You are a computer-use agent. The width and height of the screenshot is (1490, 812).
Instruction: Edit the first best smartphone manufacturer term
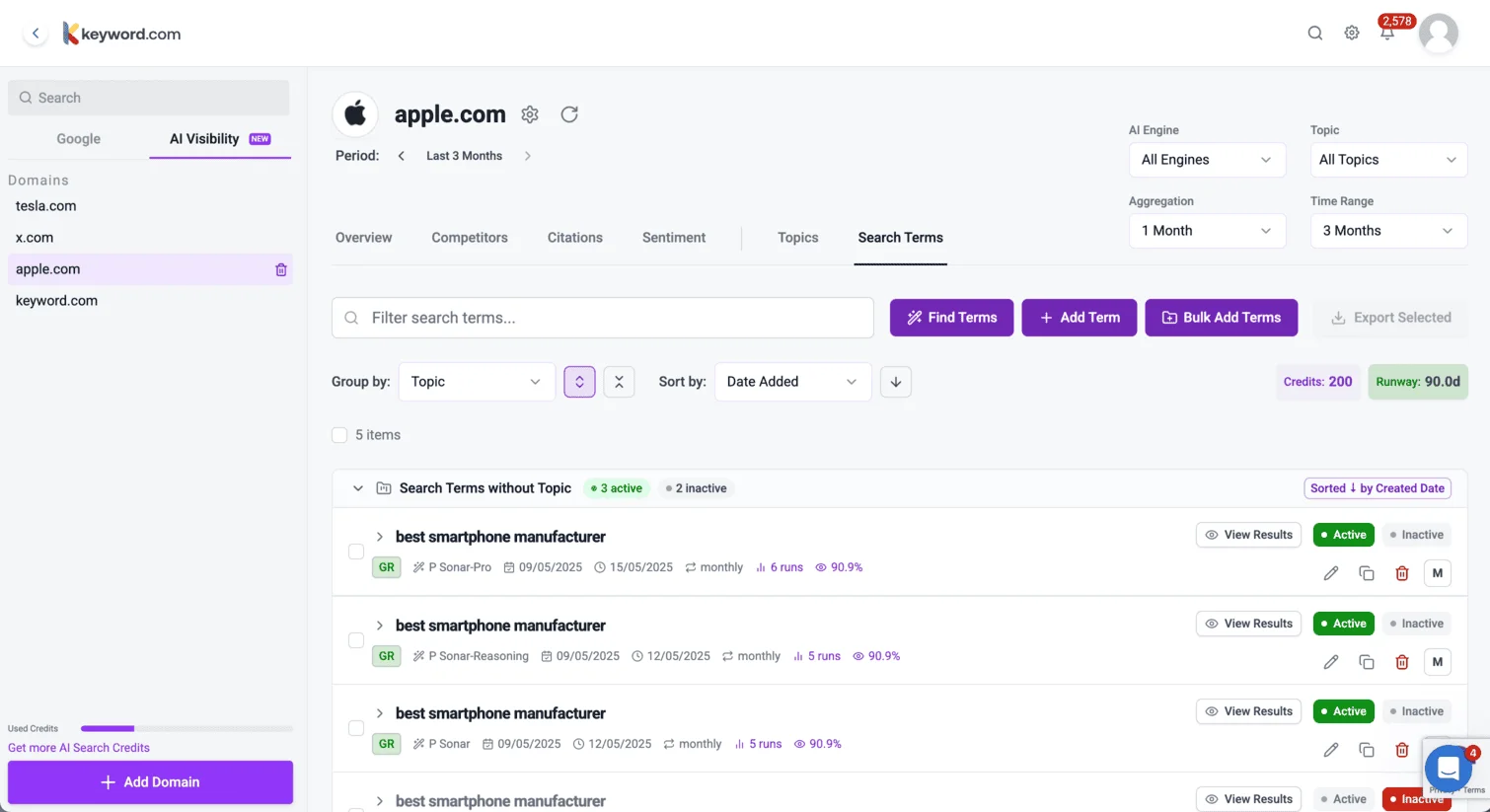(x=1330, y=572)
